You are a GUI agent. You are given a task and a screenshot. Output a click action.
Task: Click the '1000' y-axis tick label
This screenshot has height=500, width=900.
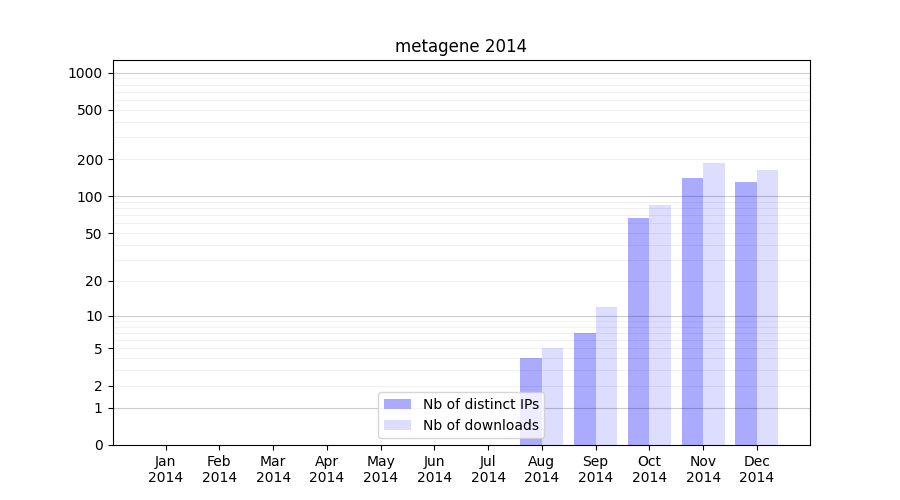tap(85, 73)
